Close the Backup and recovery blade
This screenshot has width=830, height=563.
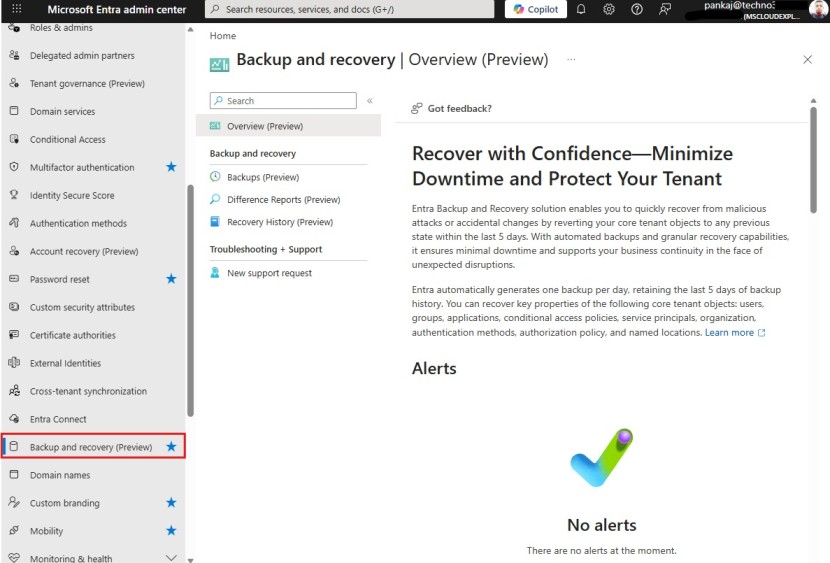tap(807, 59)
